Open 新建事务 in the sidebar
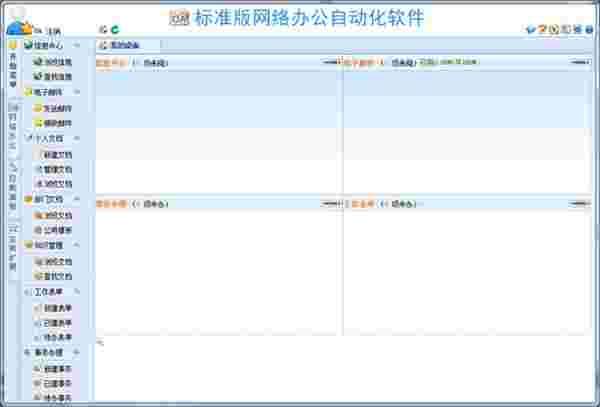 click(x=53, y=369)
